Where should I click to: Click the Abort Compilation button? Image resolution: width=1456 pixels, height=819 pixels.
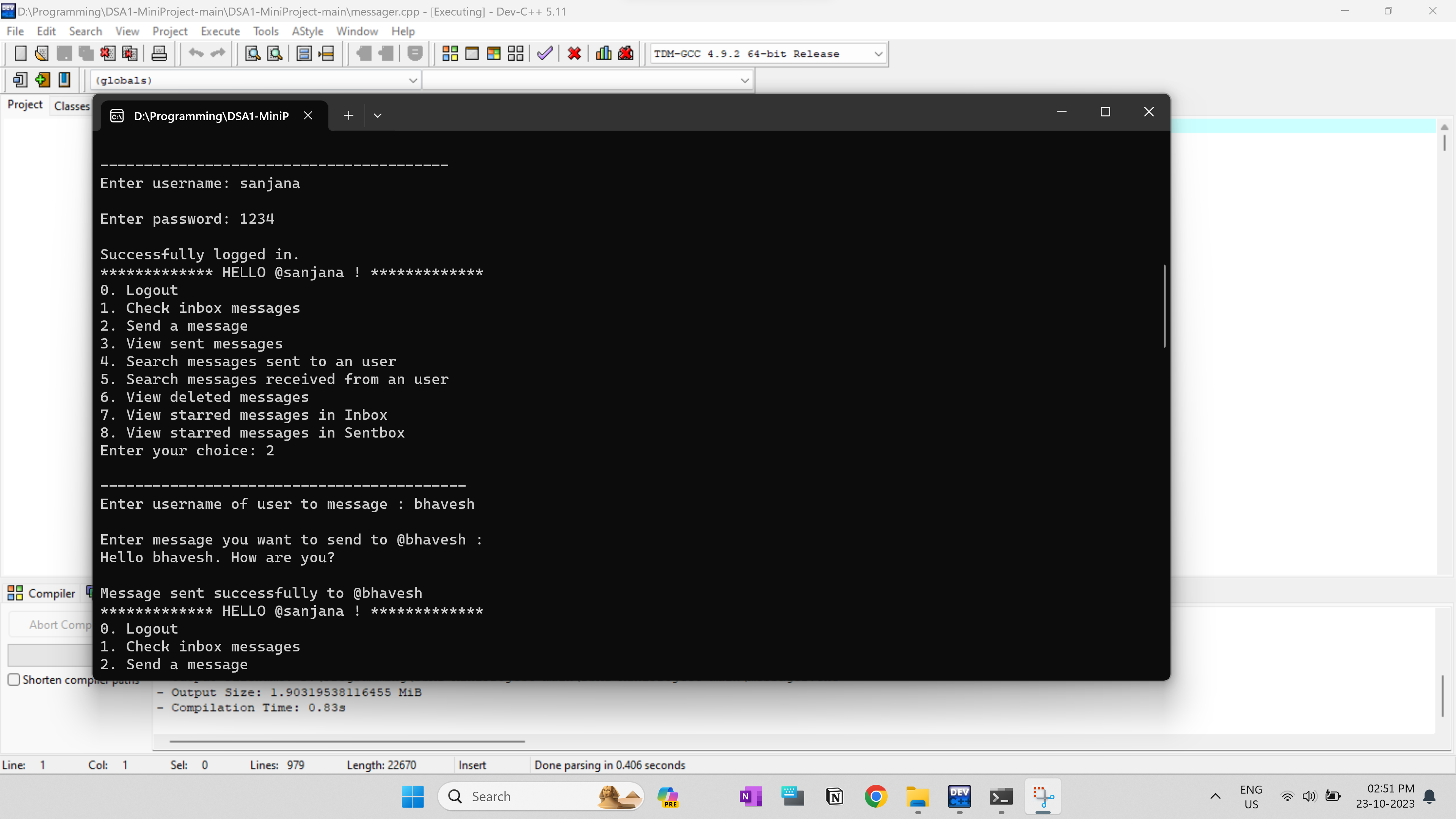pos(59,624)
